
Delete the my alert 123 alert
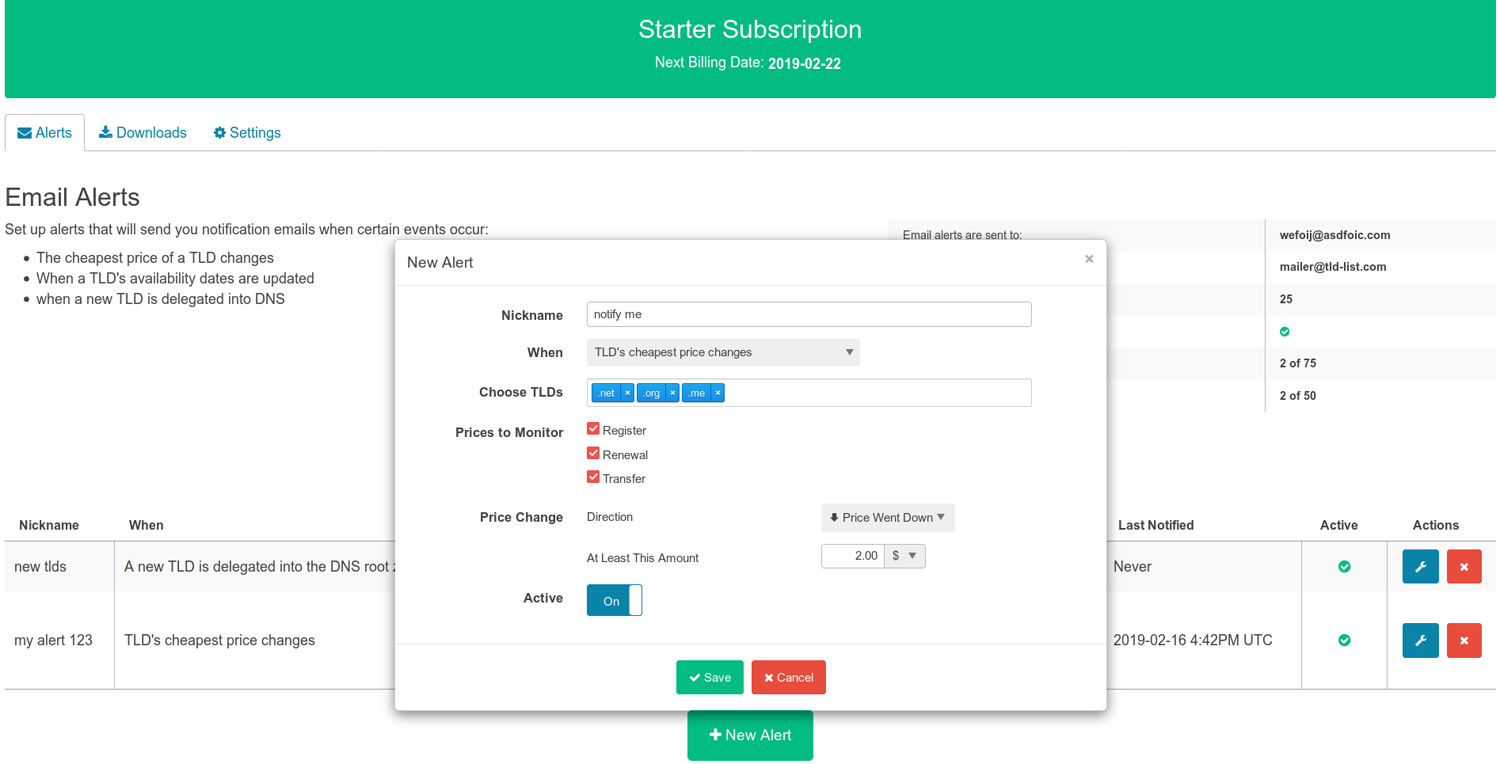click(x=1463, y=641)
